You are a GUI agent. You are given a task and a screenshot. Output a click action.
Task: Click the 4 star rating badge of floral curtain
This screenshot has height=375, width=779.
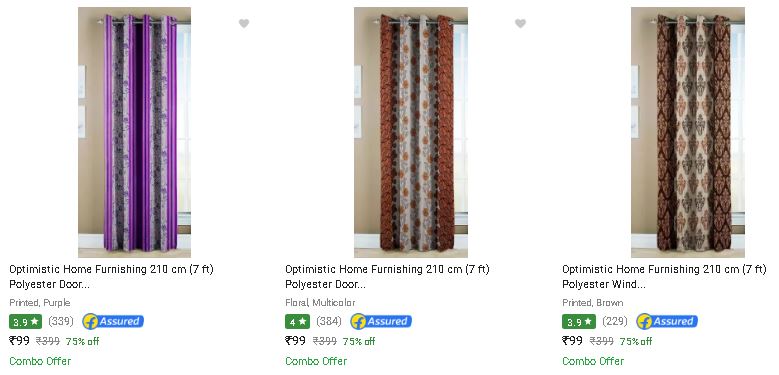[x=297, y=322]
